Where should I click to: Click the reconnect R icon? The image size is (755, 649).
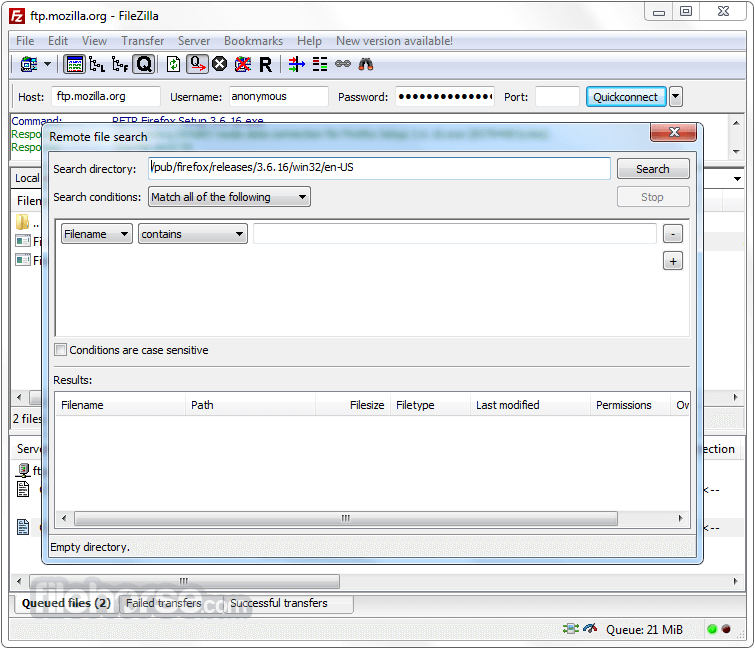click(265, 65)
